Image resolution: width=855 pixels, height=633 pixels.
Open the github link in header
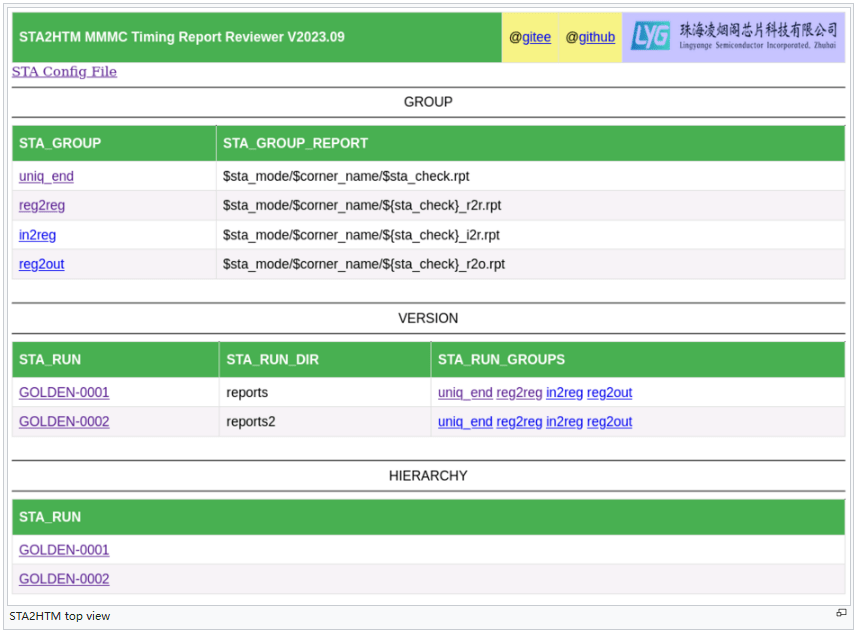click(596, 37)
